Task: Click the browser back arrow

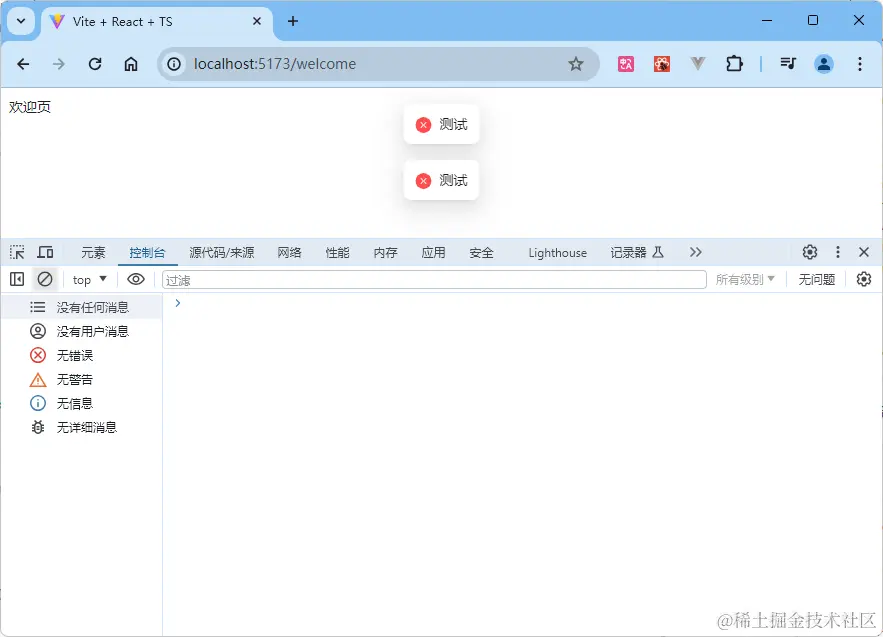Action: pos(23,64)
